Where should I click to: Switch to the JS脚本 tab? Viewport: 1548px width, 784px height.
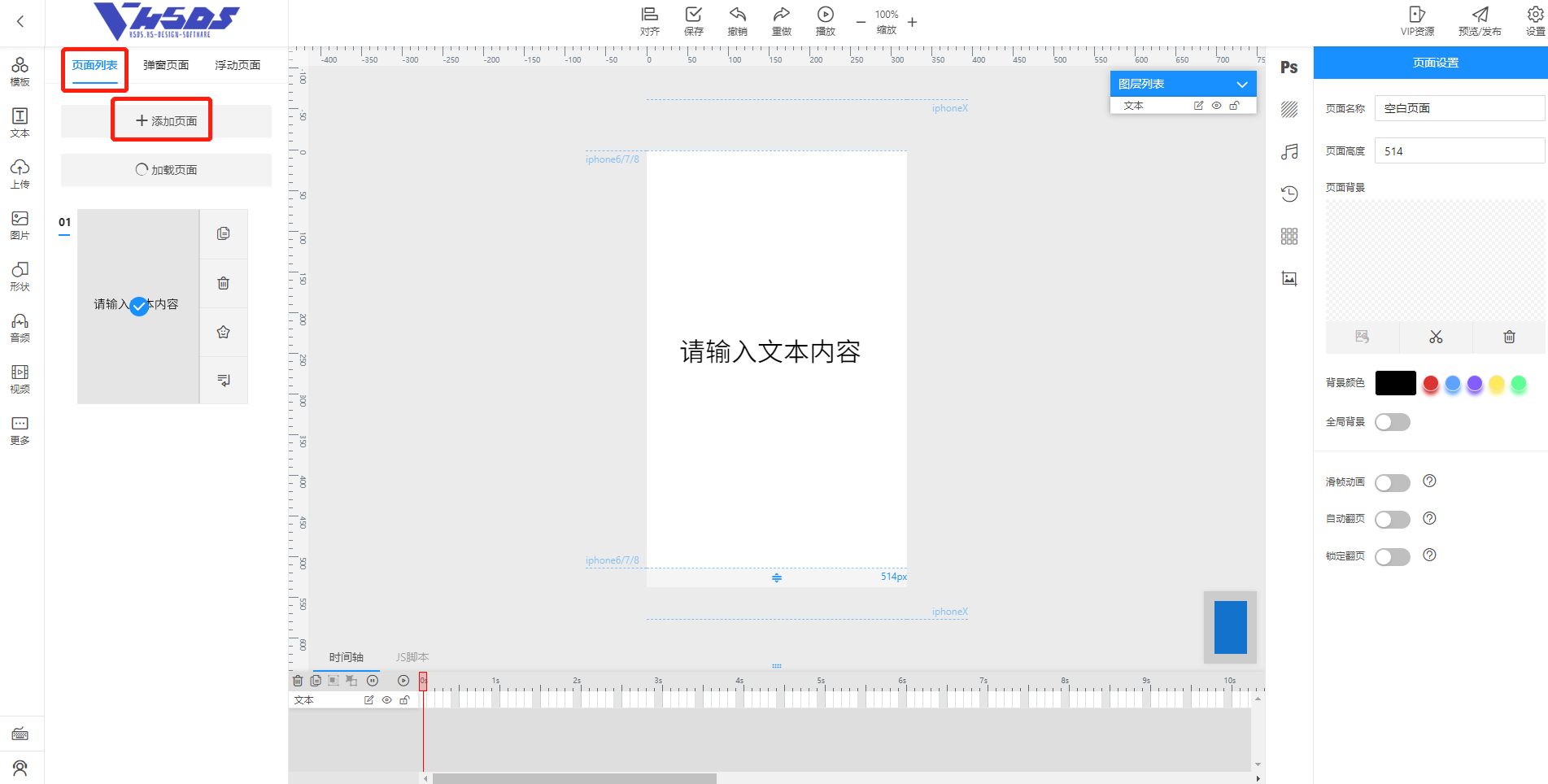point(412,657)
